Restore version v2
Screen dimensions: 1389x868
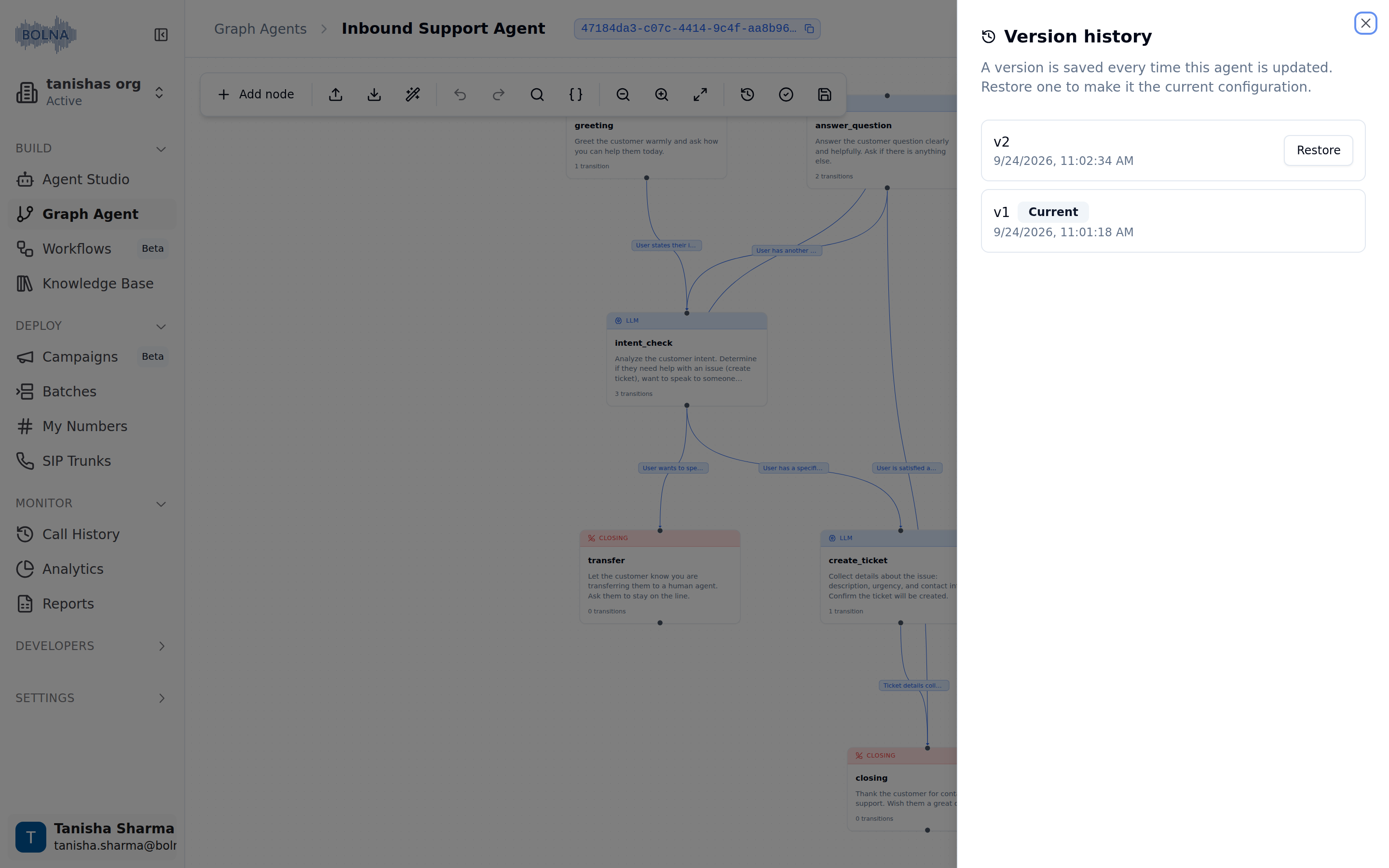[x=1319, y=150]
